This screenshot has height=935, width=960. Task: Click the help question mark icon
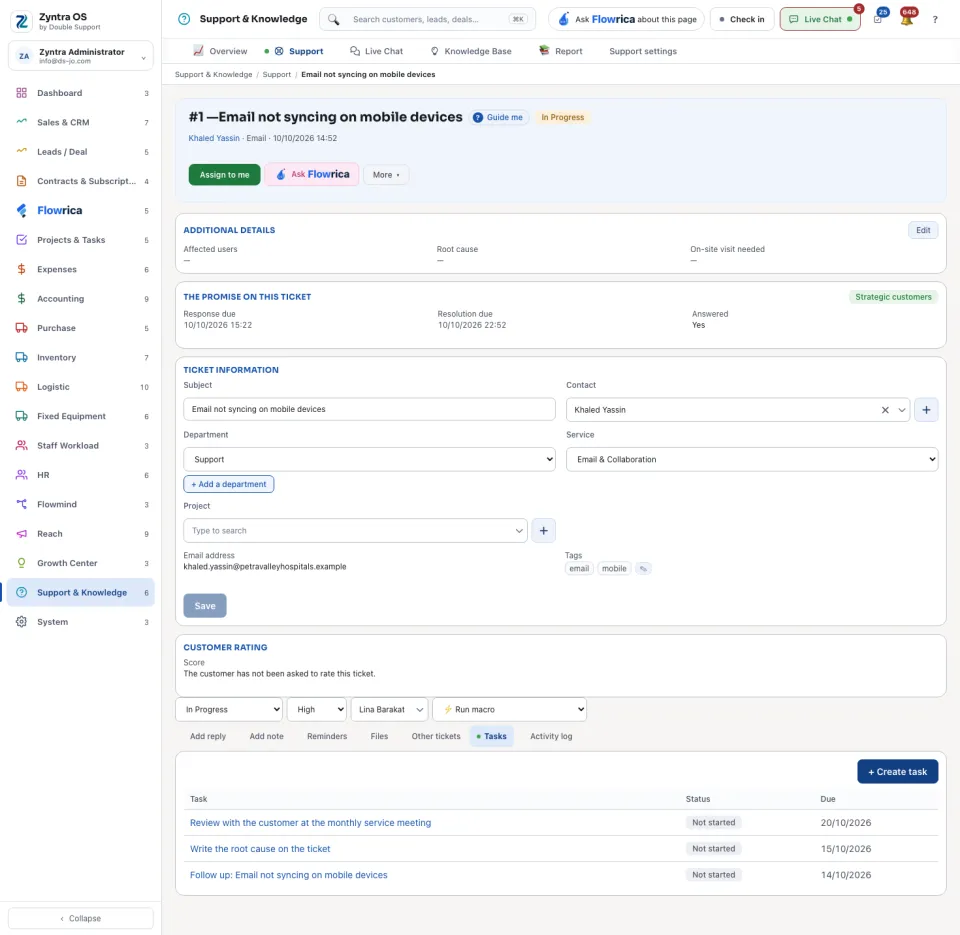[x=935, y=20]
